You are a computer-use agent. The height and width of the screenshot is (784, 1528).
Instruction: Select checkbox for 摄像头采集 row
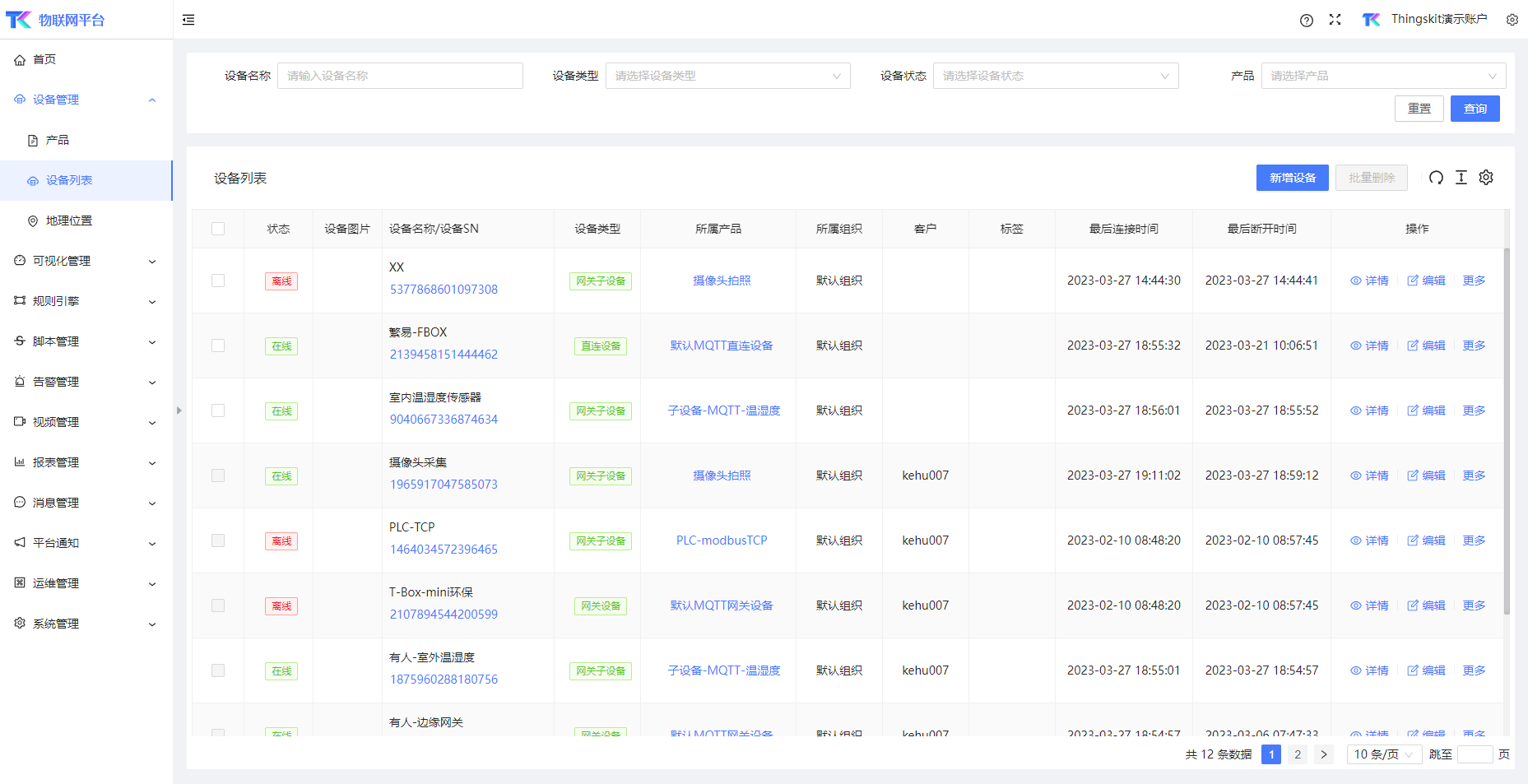click(x=218, y=476)
